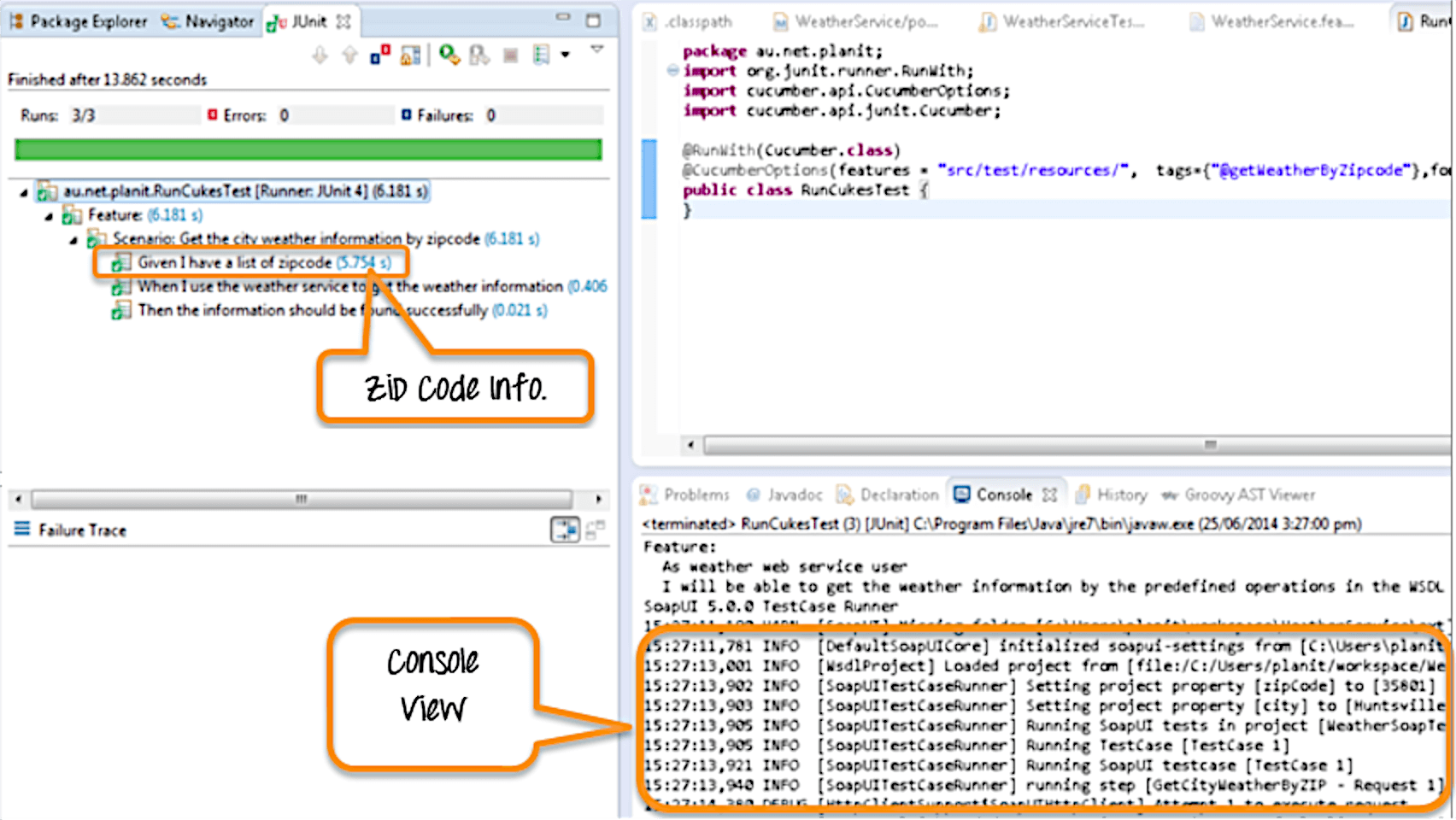Click the Compare Result icon in Failure Trace
This screenshot has width=1456, height=820.
pos(596,530)
